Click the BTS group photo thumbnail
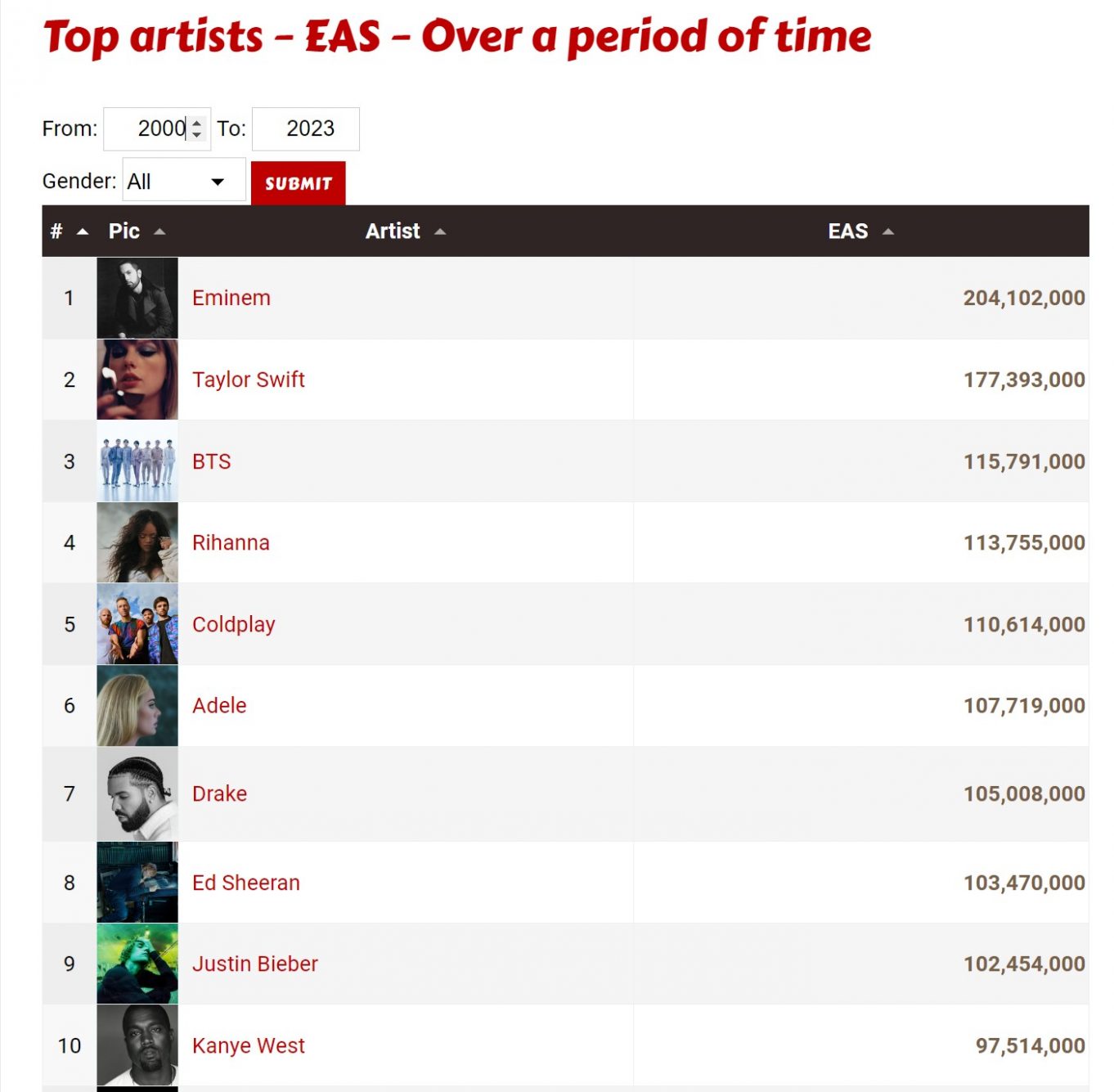This screenshot has width=1114, height=1092. click(137, 461)
